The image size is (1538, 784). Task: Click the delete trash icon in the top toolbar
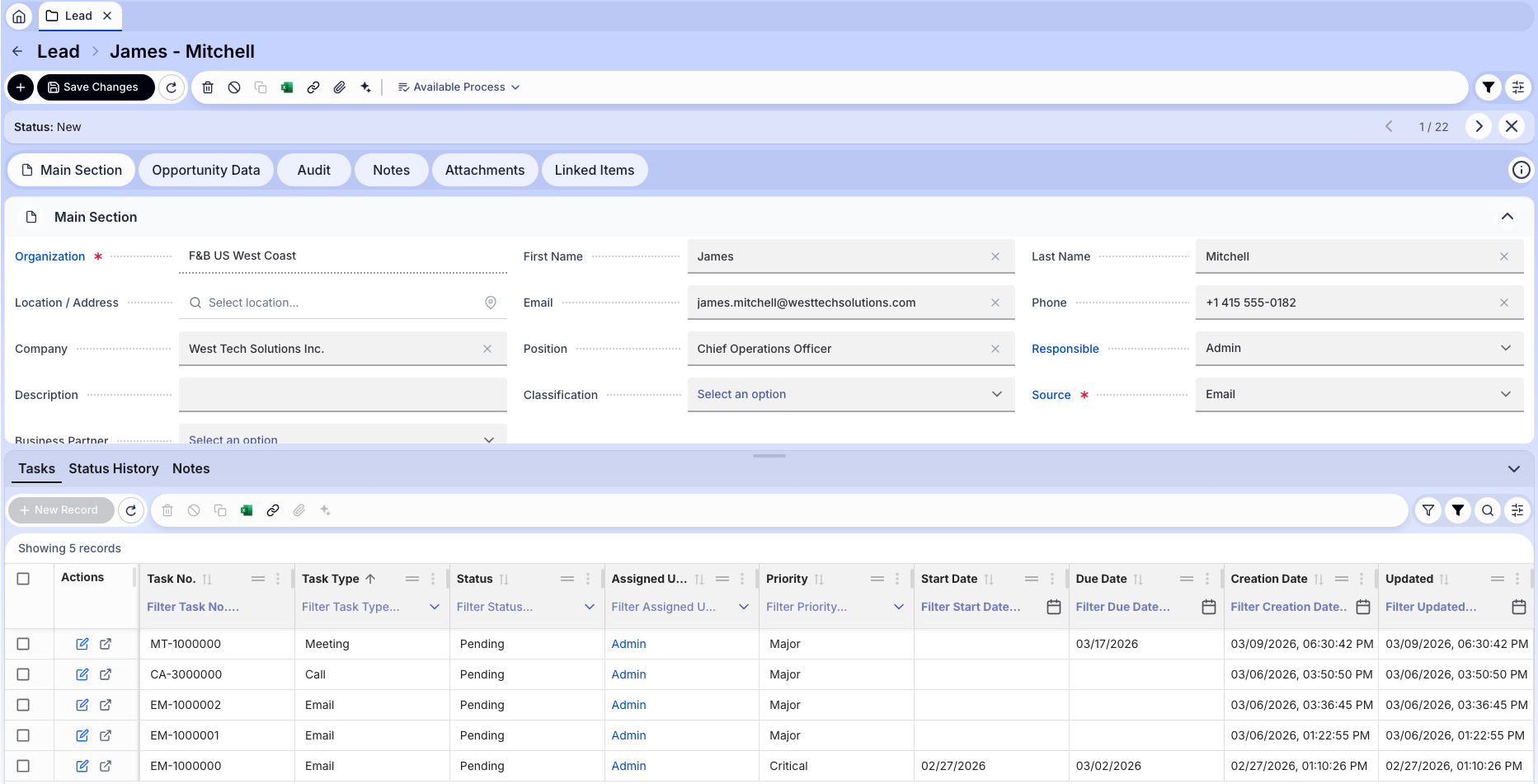pos(208,87)
